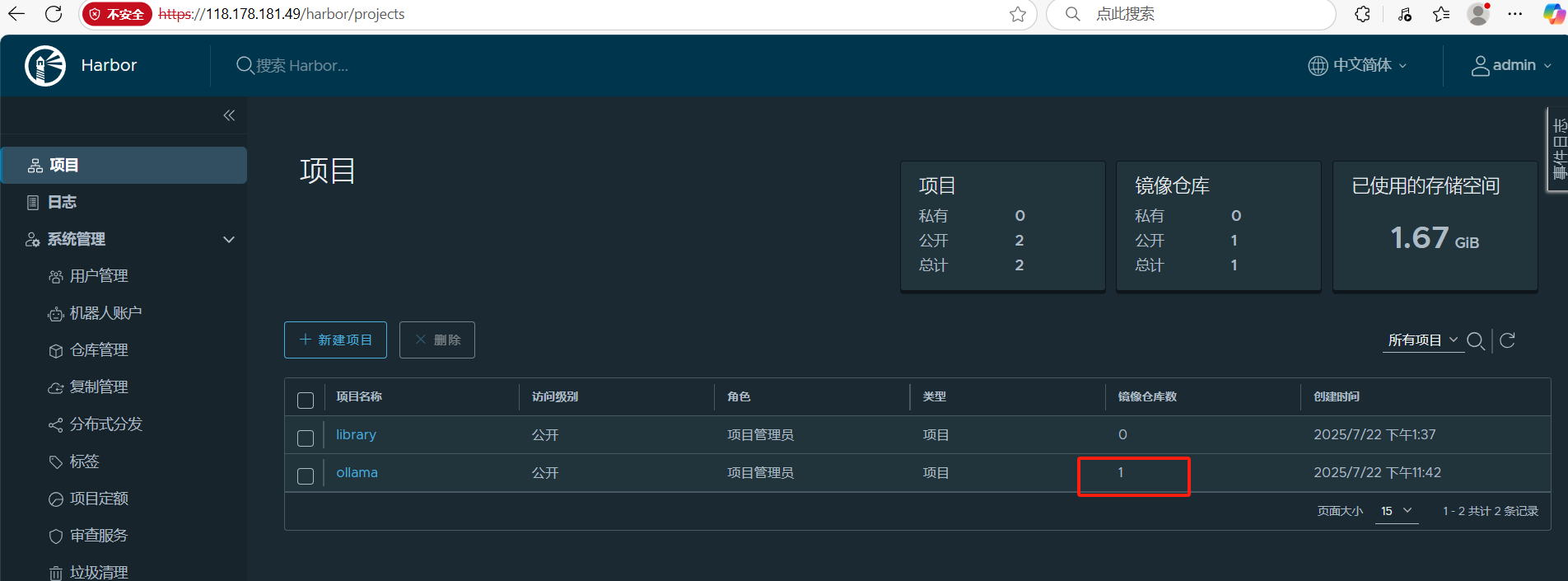Click ollama creation time 2025/7/22 下午11:42
This screenshot has height=581, width=1568.
(1377, 472)
